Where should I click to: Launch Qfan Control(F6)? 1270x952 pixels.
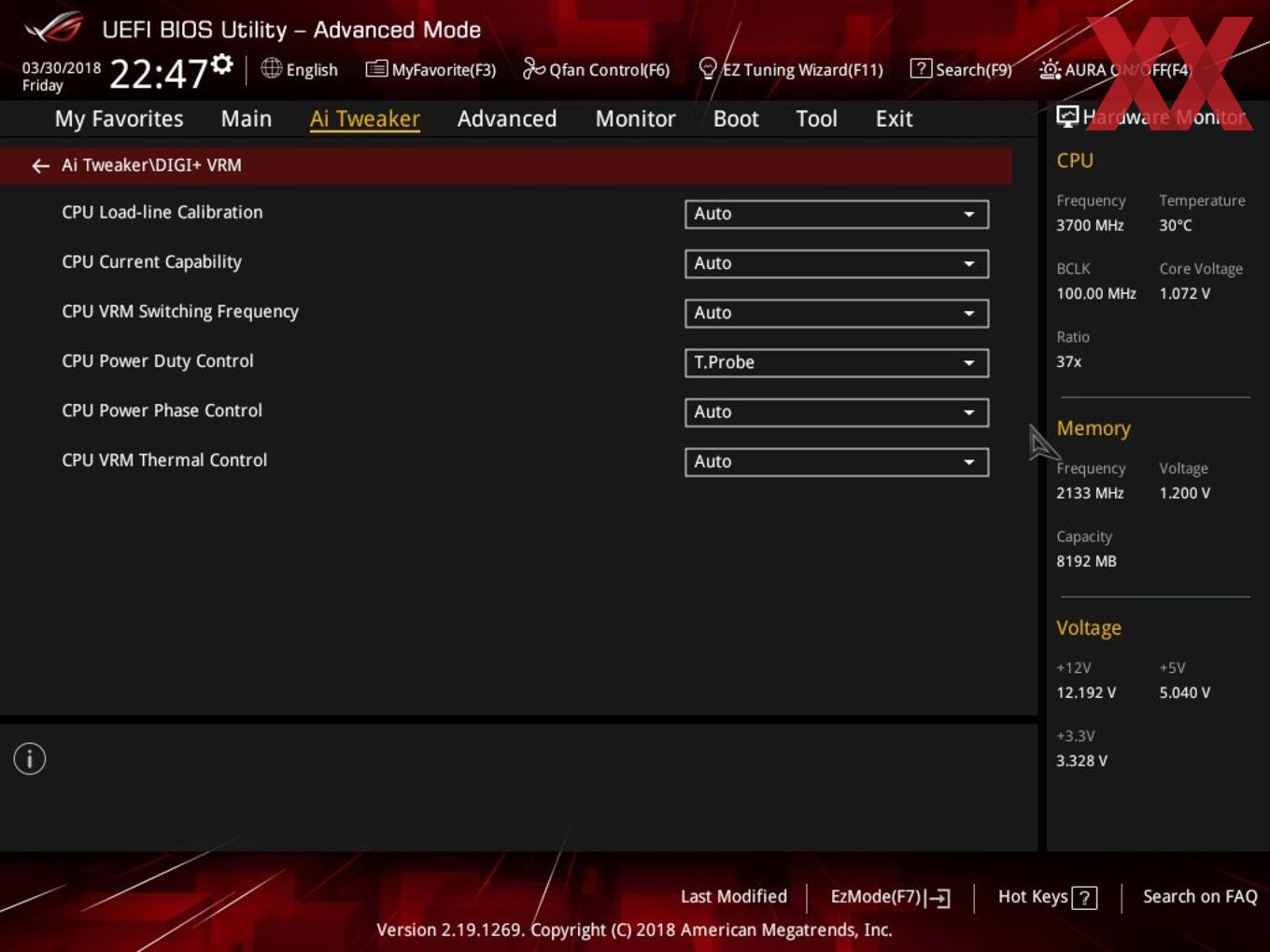click(x=609, y=70)
